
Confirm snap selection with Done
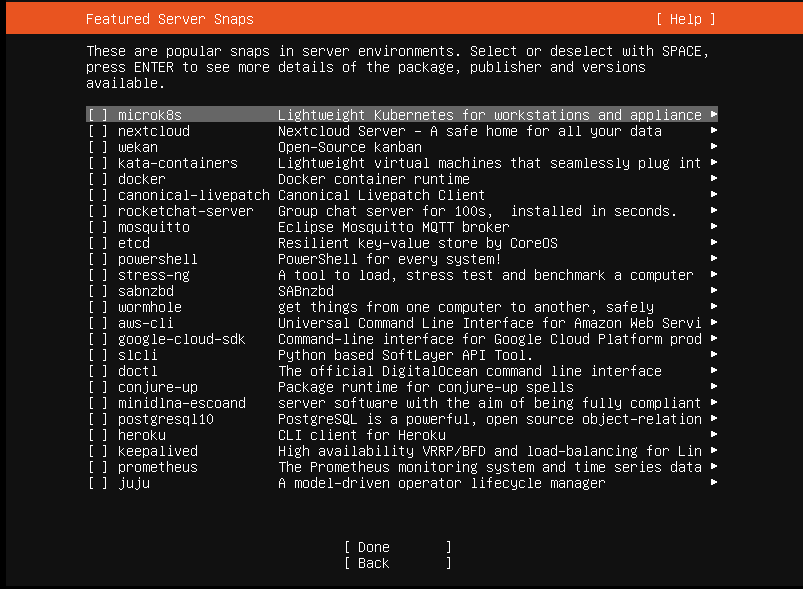point(398,548)
